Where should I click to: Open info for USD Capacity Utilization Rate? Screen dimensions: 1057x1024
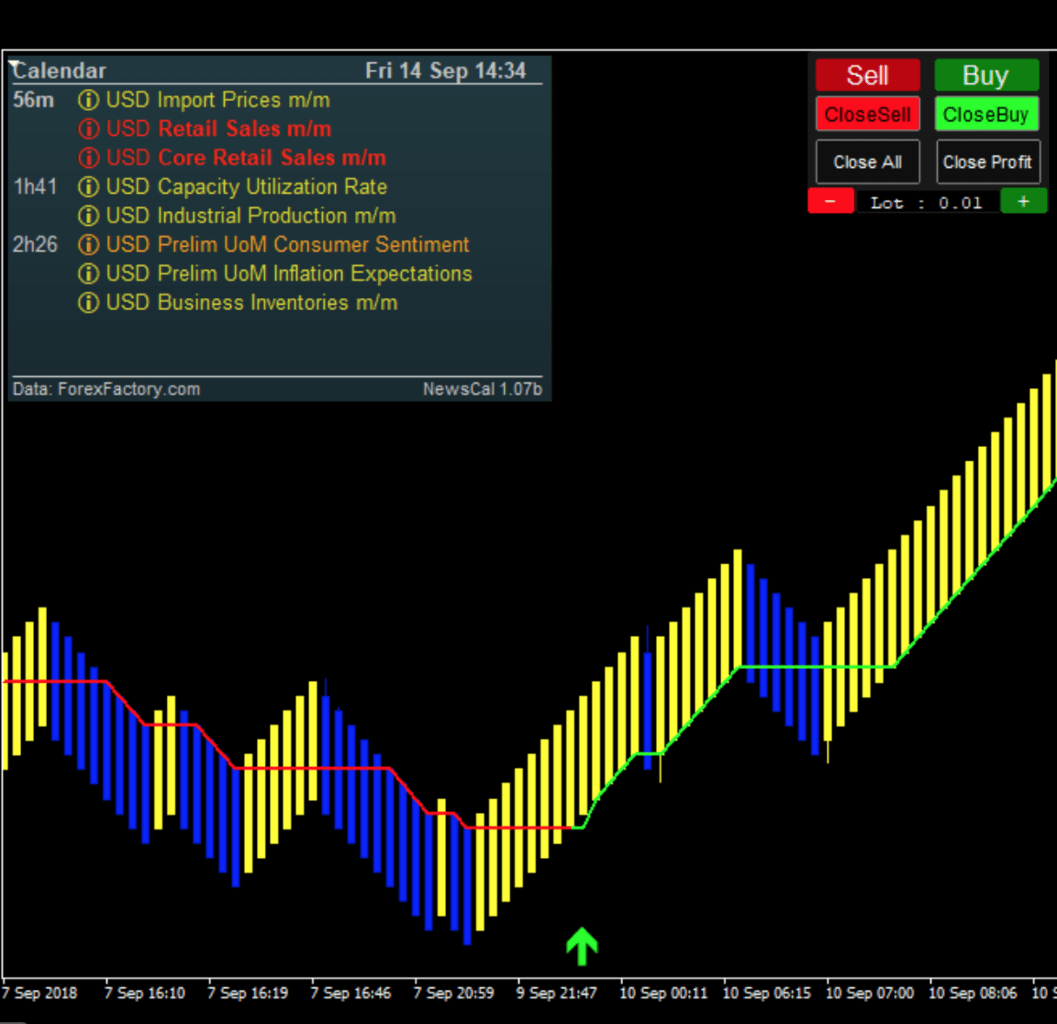click(87, 187)
